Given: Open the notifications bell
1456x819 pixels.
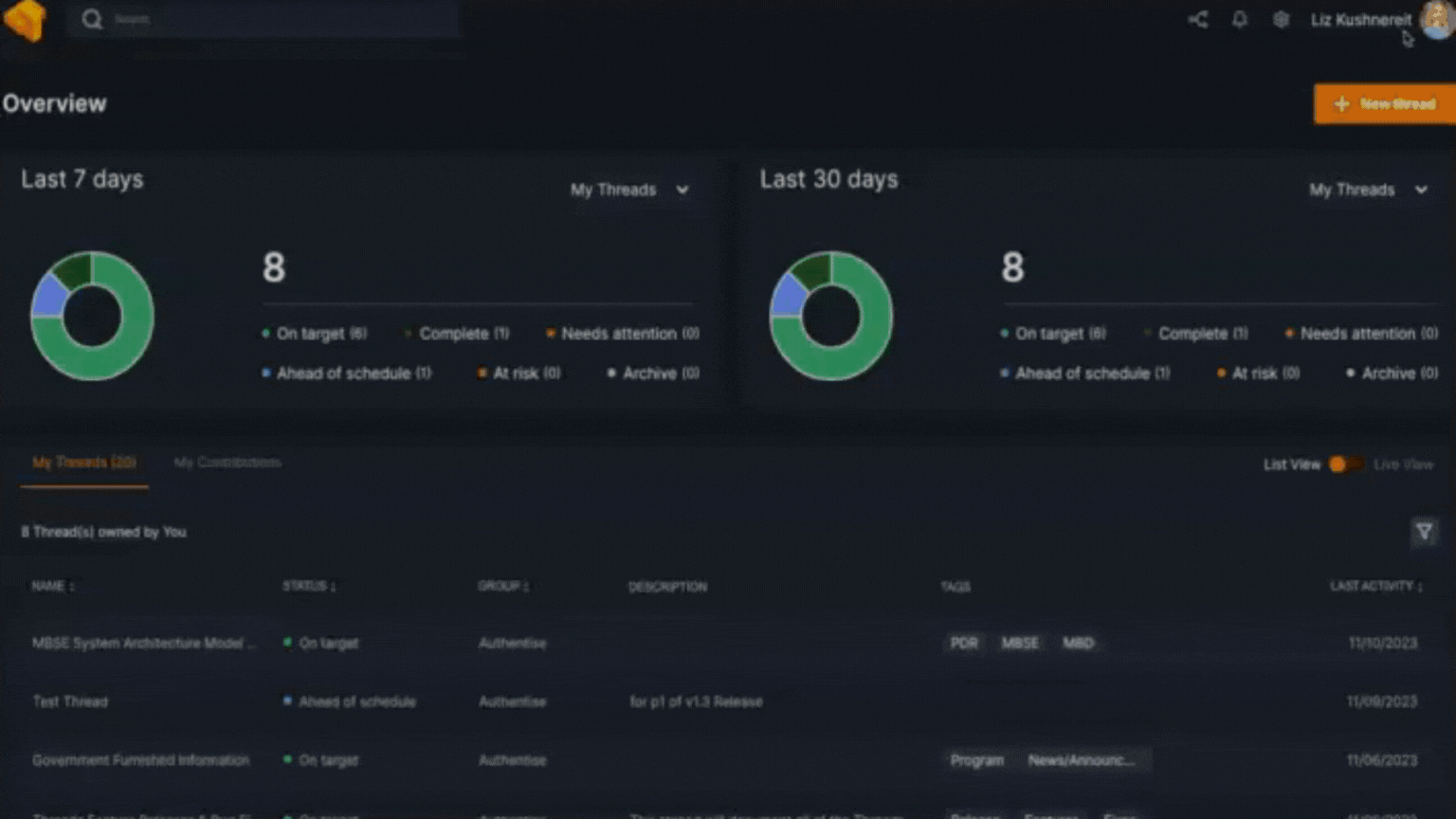Looking at the screenshot, I should 1240,19.
